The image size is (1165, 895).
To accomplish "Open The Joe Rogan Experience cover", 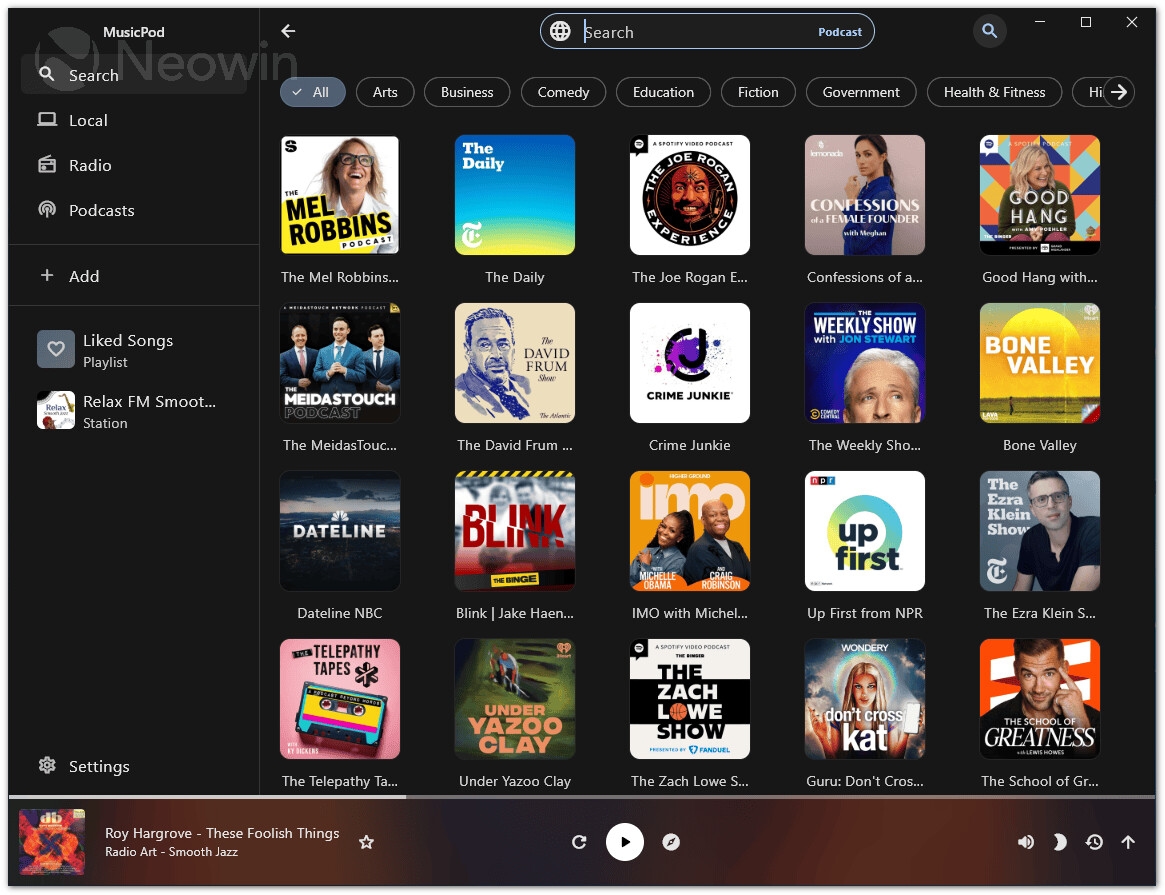I will [x=689, y=195].
